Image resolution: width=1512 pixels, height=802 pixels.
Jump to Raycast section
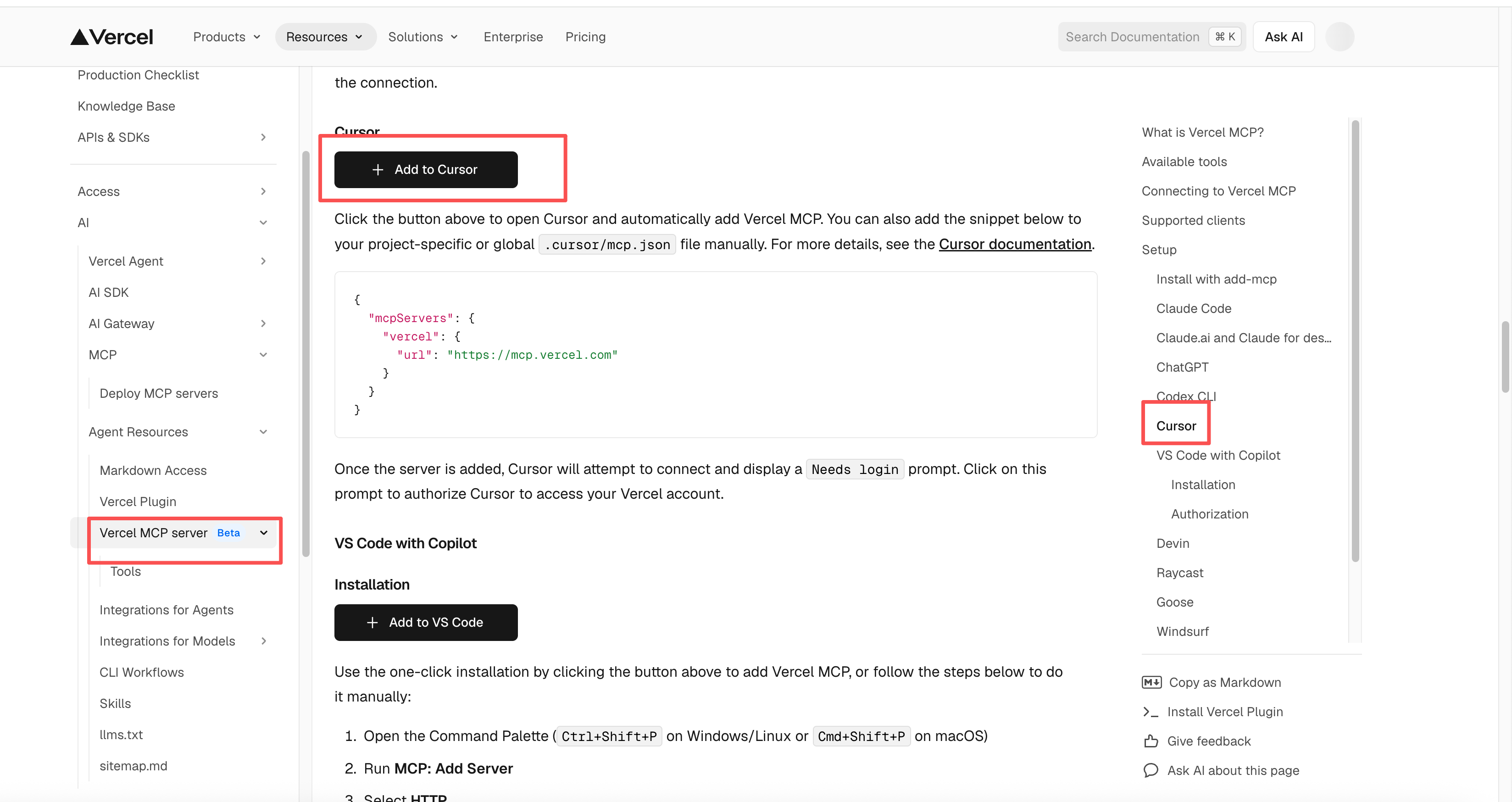(x=1179, y=573)
